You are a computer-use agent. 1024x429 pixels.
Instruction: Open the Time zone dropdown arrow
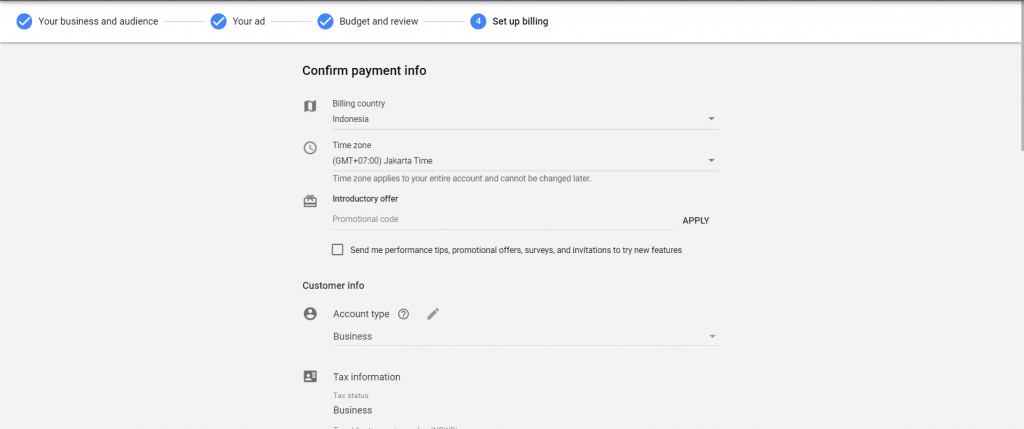711,161
